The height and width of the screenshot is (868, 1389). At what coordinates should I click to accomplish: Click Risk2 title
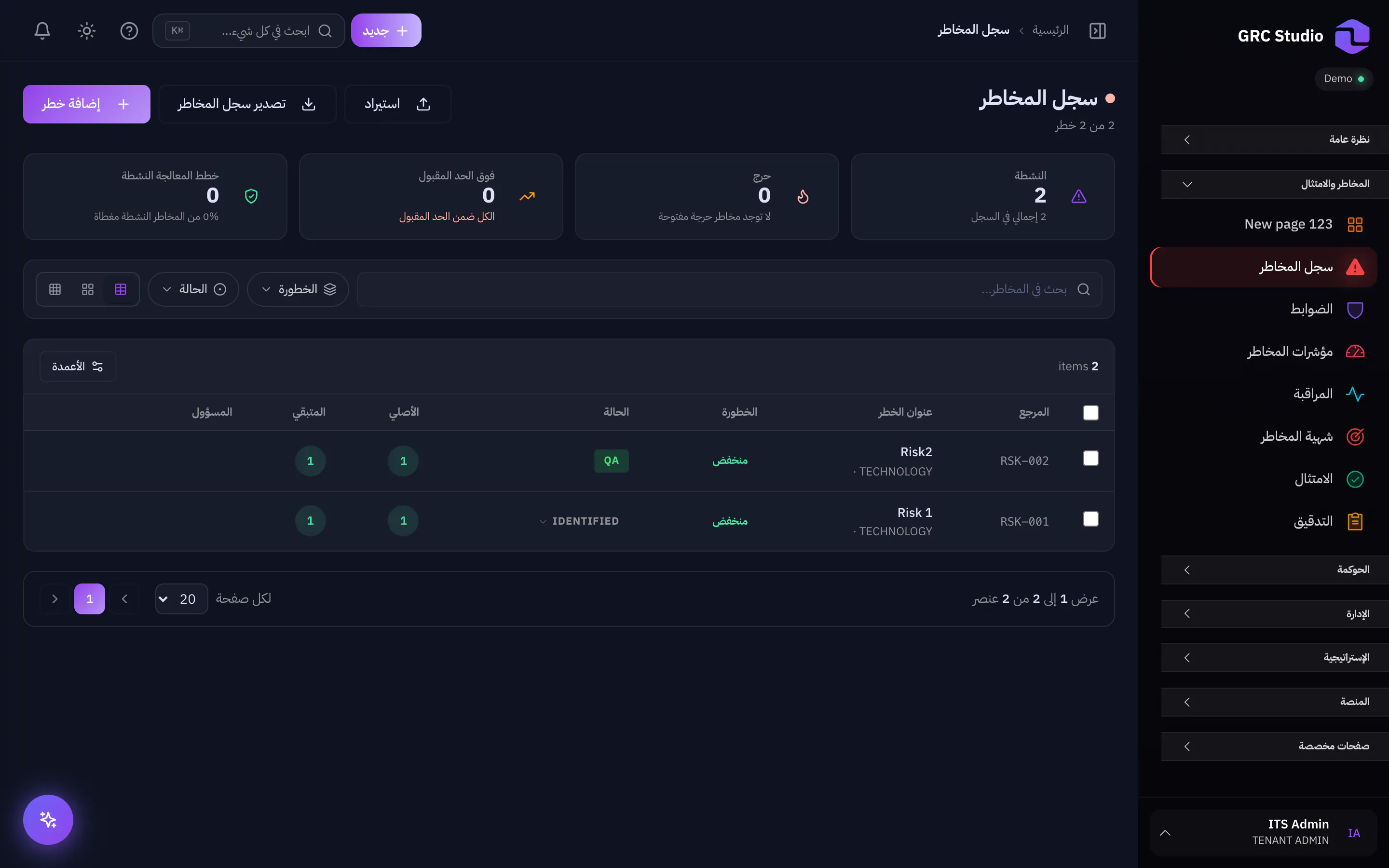916,452
